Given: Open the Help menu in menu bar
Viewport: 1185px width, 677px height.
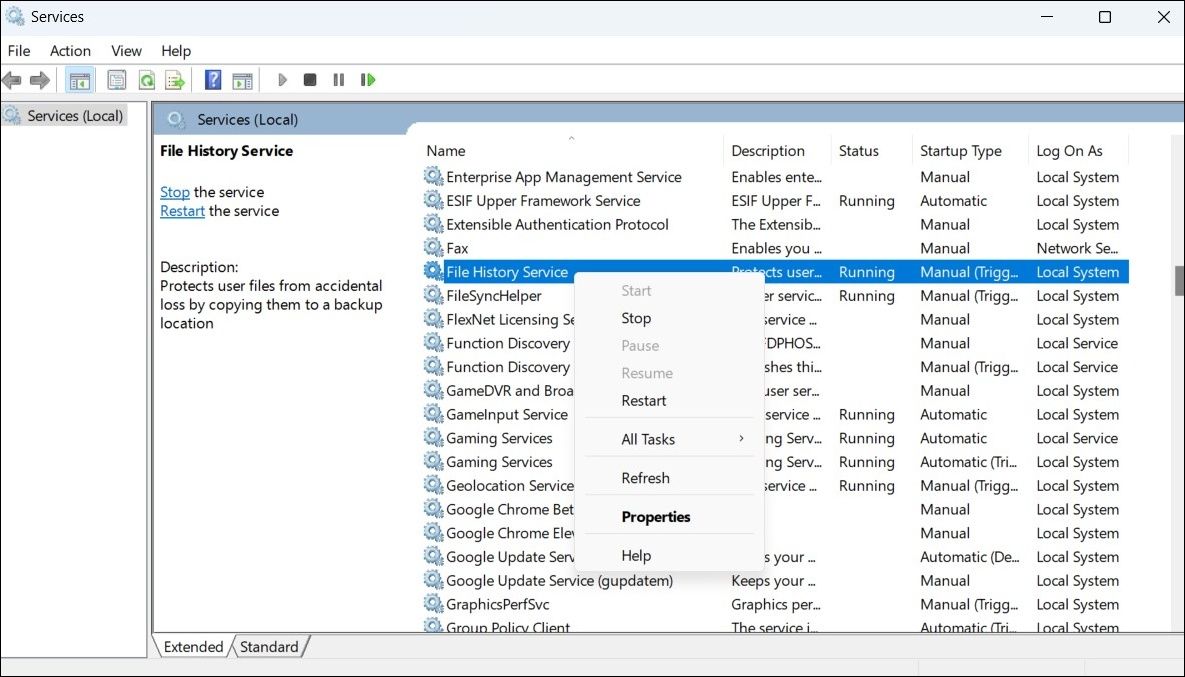Looking at the screenshot, I should [x=176, y=51].
